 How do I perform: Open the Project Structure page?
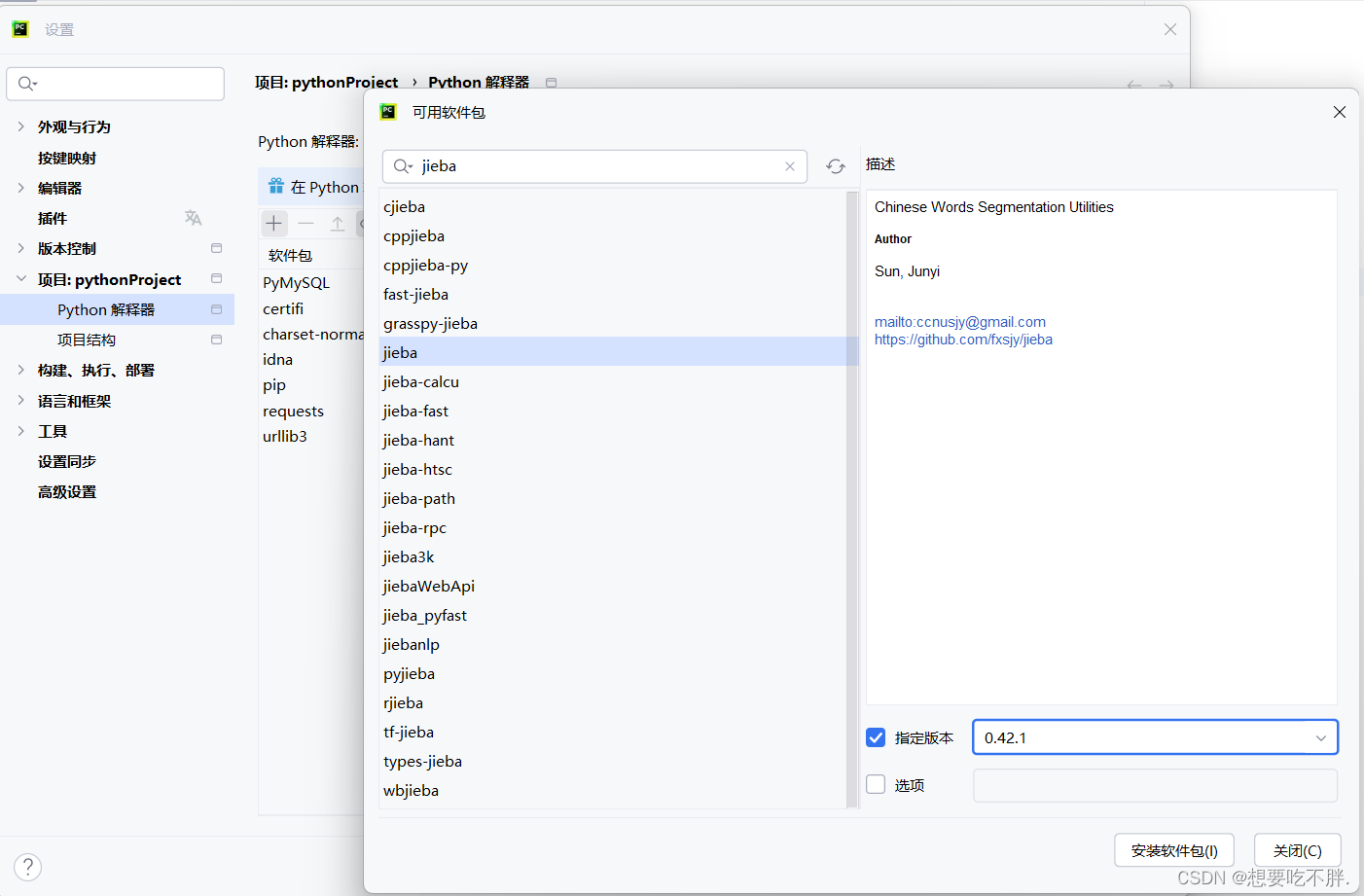[x=87, y=340]
